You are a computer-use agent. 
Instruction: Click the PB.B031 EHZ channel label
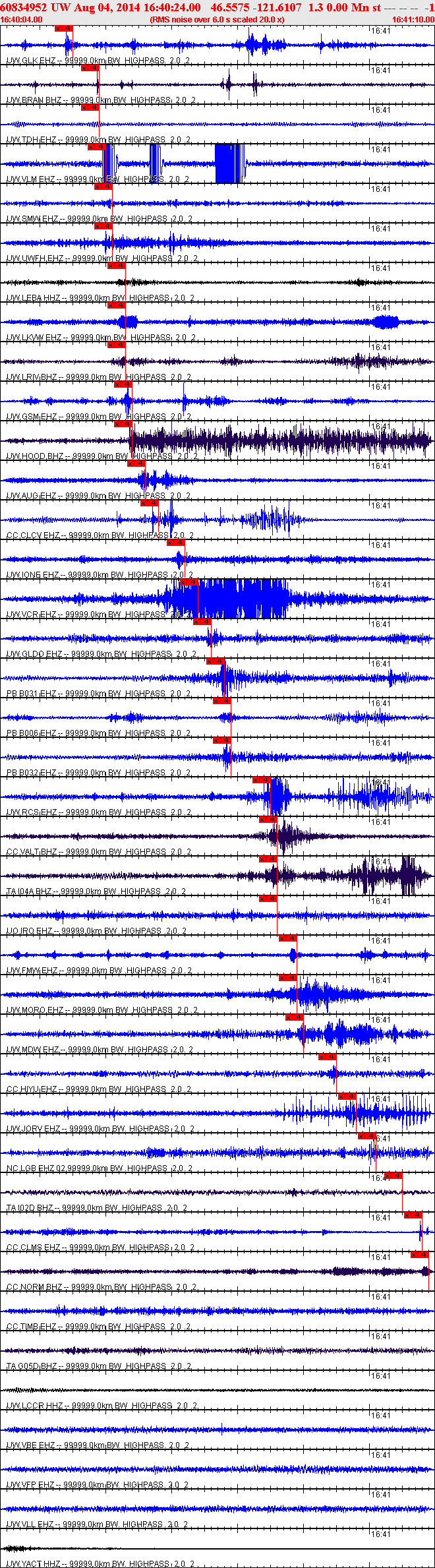click(32, 694)
